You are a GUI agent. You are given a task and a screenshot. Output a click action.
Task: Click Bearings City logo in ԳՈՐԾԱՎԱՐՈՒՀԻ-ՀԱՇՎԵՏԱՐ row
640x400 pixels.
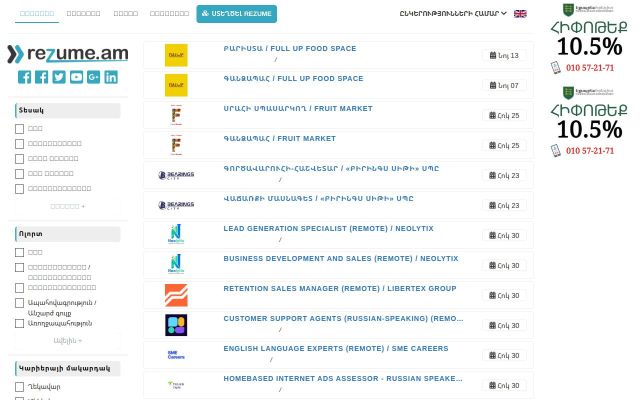(x=176, y=175)
